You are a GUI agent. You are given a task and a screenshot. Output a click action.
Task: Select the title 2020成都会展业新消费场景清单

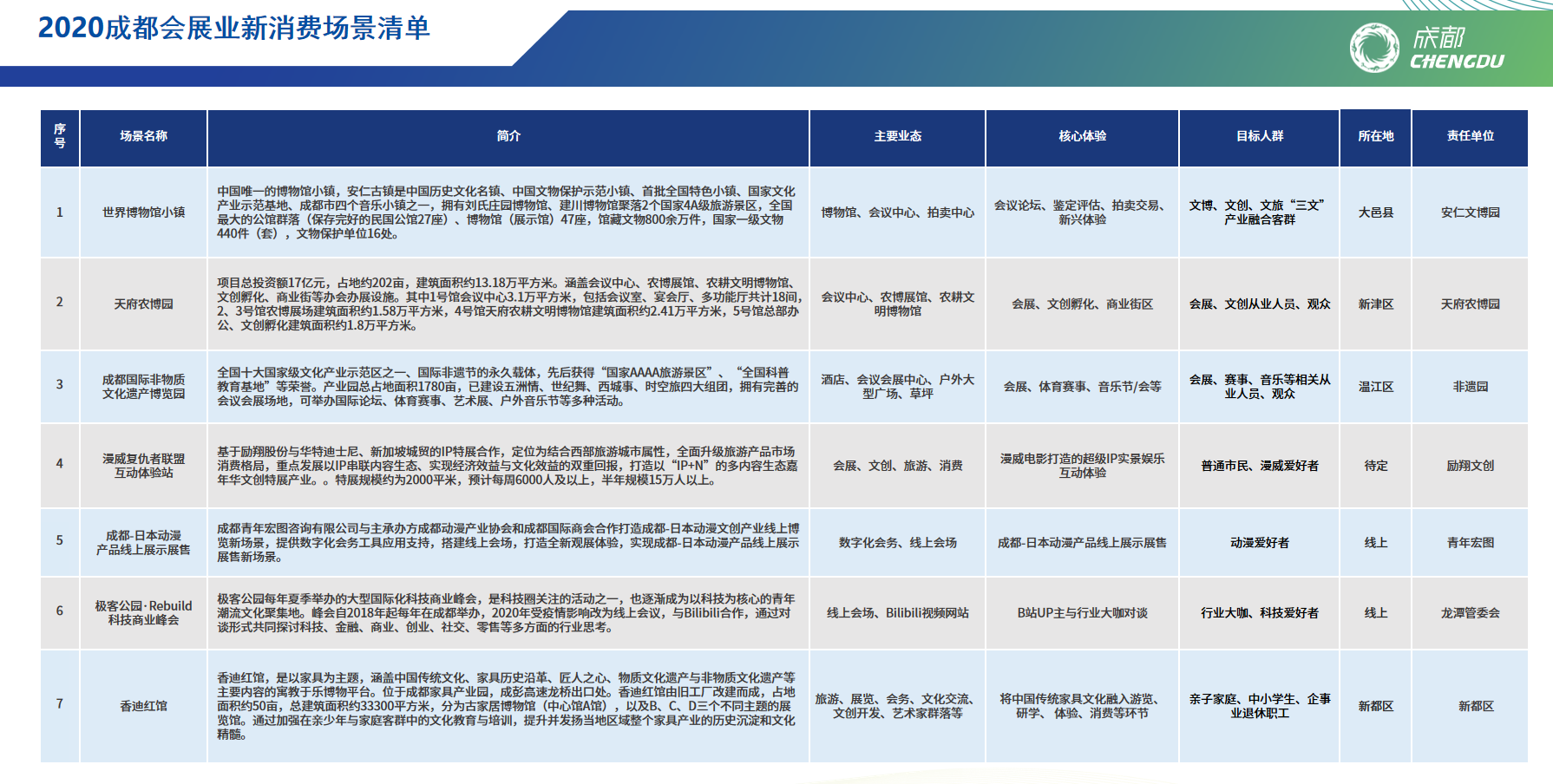tap(233, 28)
